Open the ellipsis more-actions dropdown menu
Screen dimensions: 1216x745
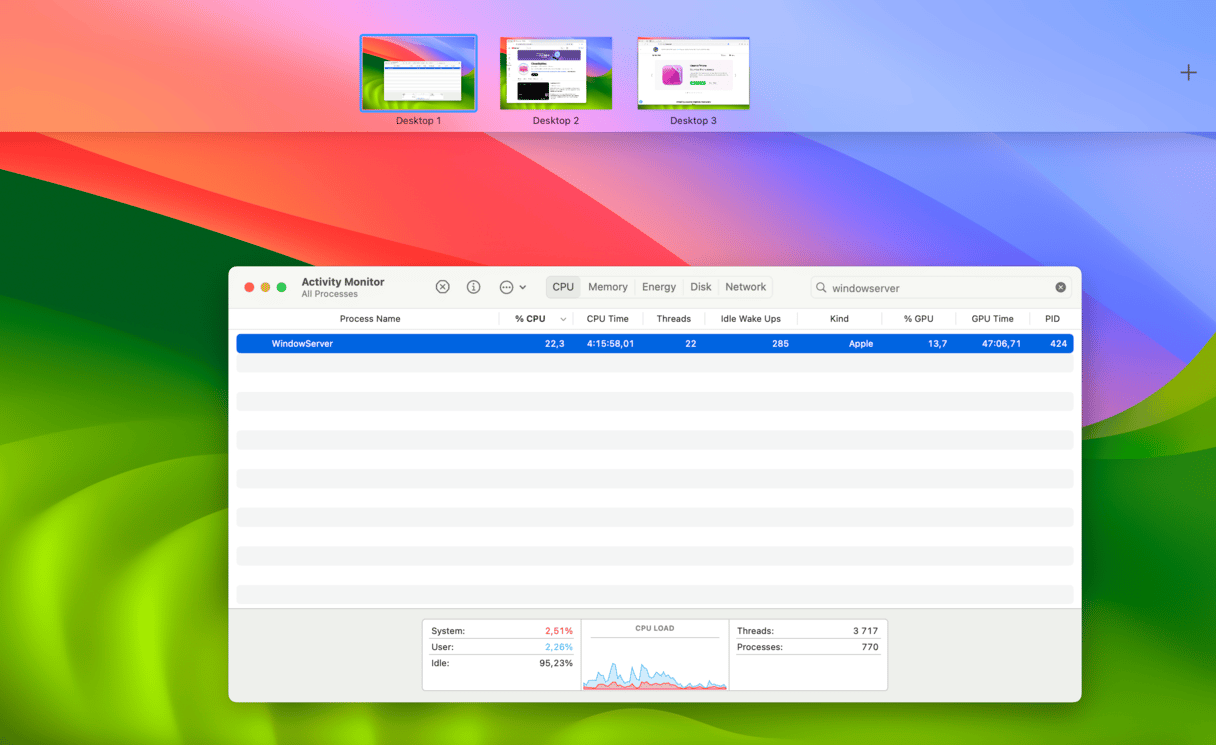coord(511,287)
